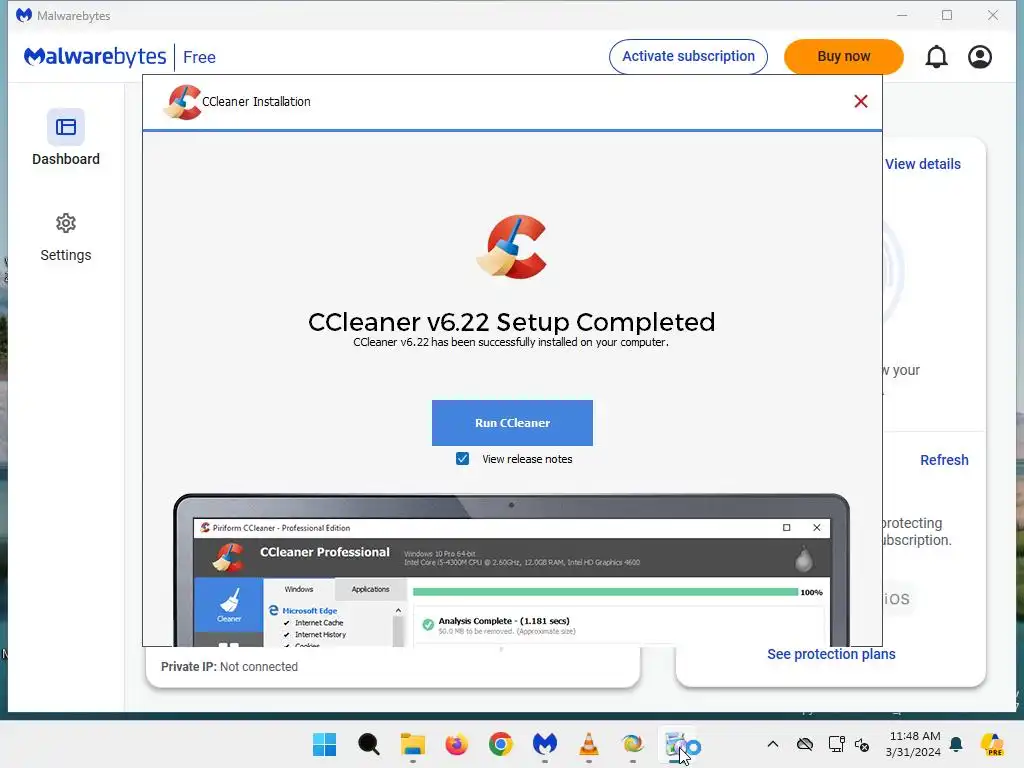Viewport: 1024px width, 768px height.
Task: Click View details link in Malwarebytes
Action: point(923,164)
